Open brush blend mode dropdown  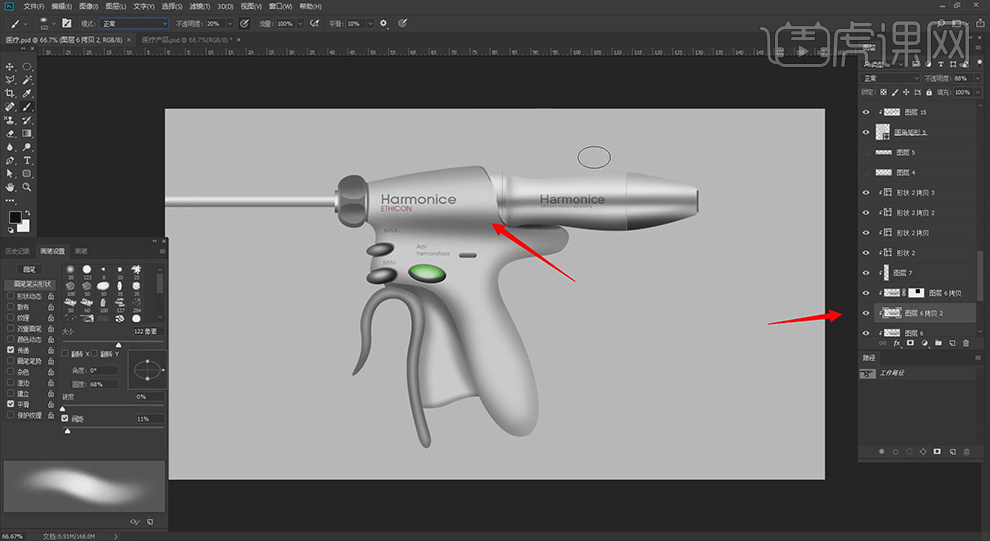(134, 23)
